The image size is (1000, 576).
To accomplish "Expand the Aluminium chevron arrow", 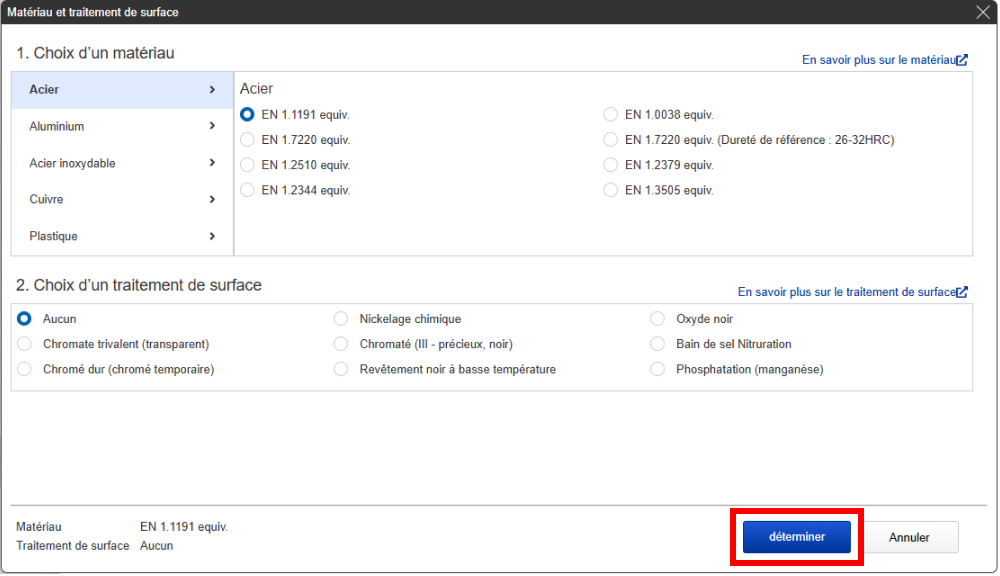I will [x=212, y=126].
